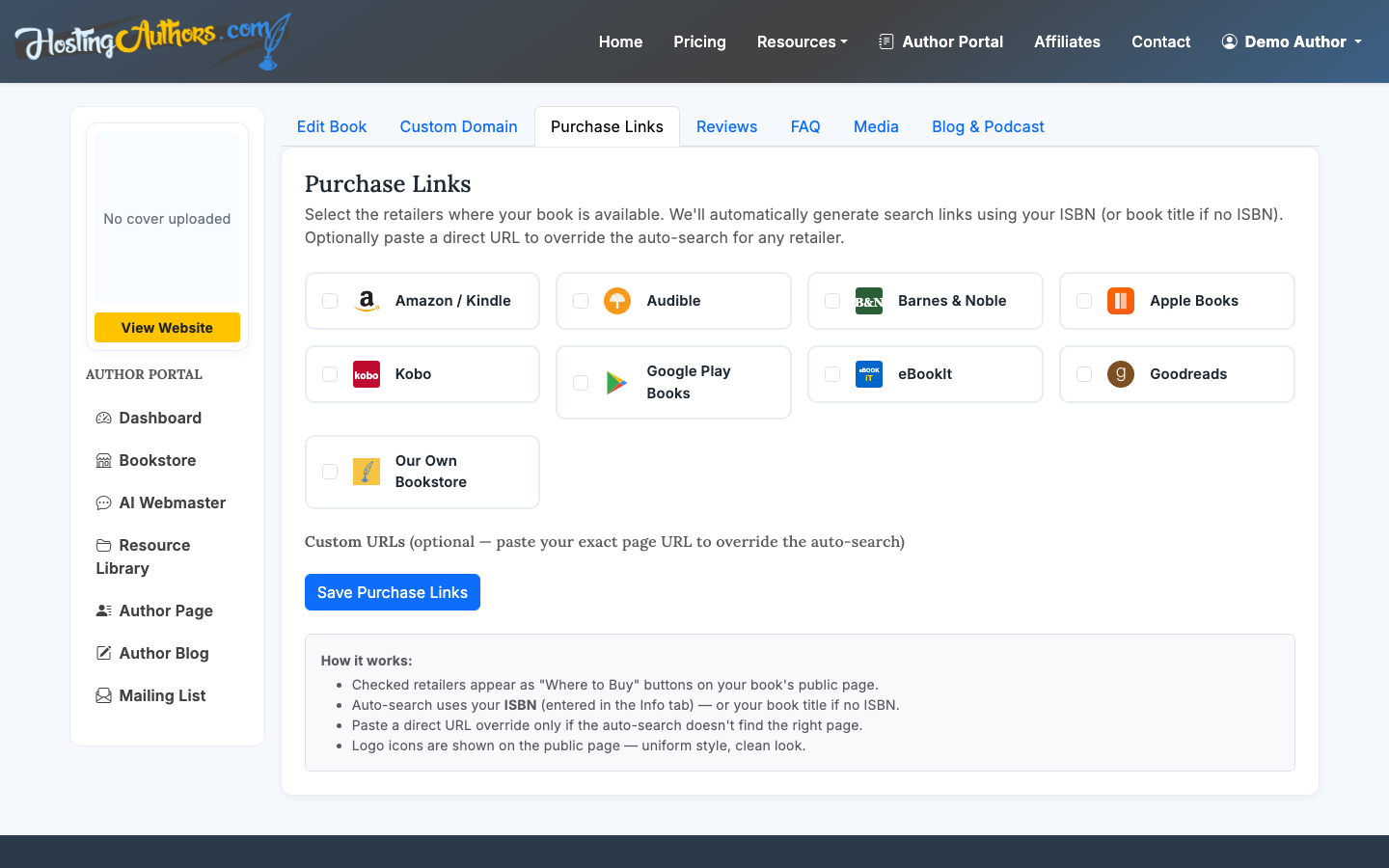Enable the Google Play Books checkbox
The width and height of the screenshot is (1389, 868).
pos(581,383)
